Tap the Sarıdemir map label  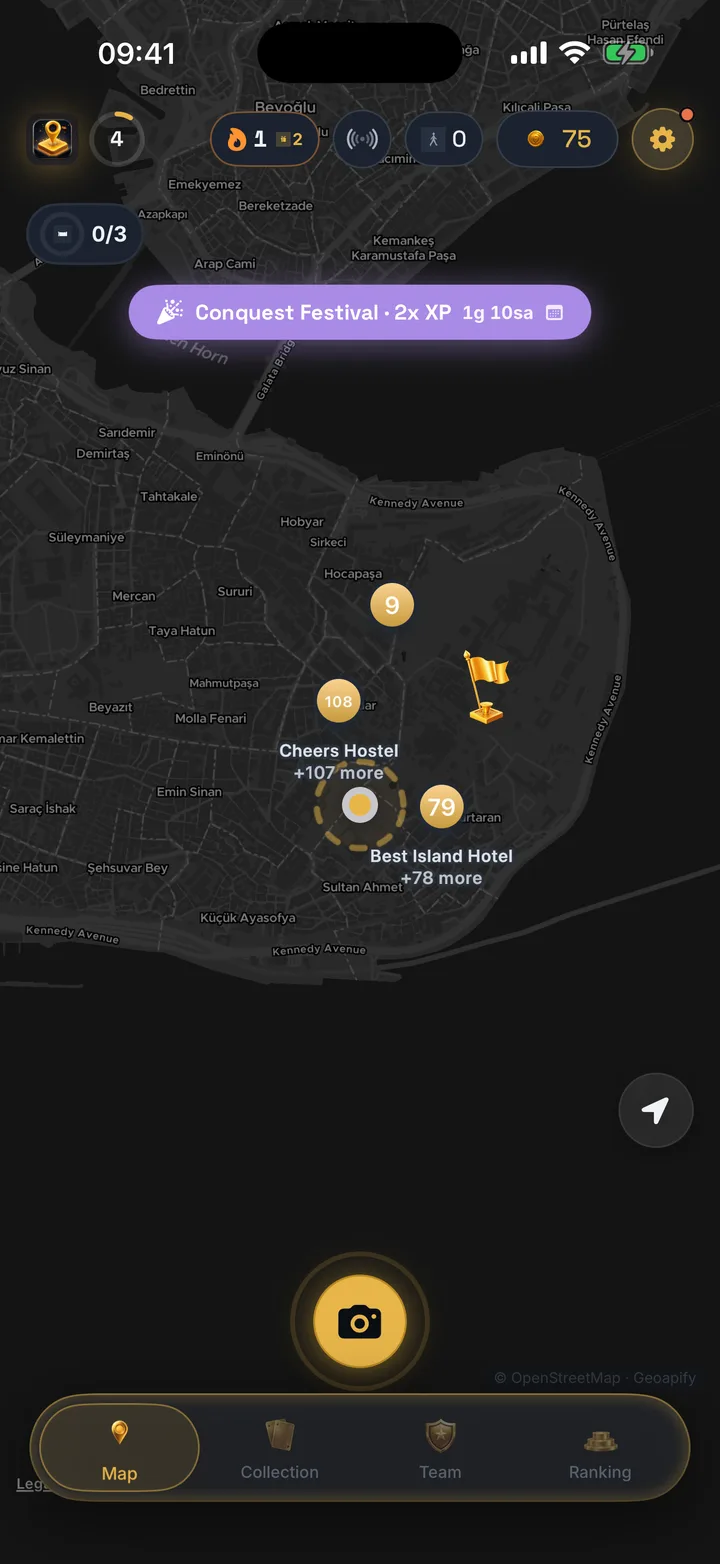click(127, 433)
